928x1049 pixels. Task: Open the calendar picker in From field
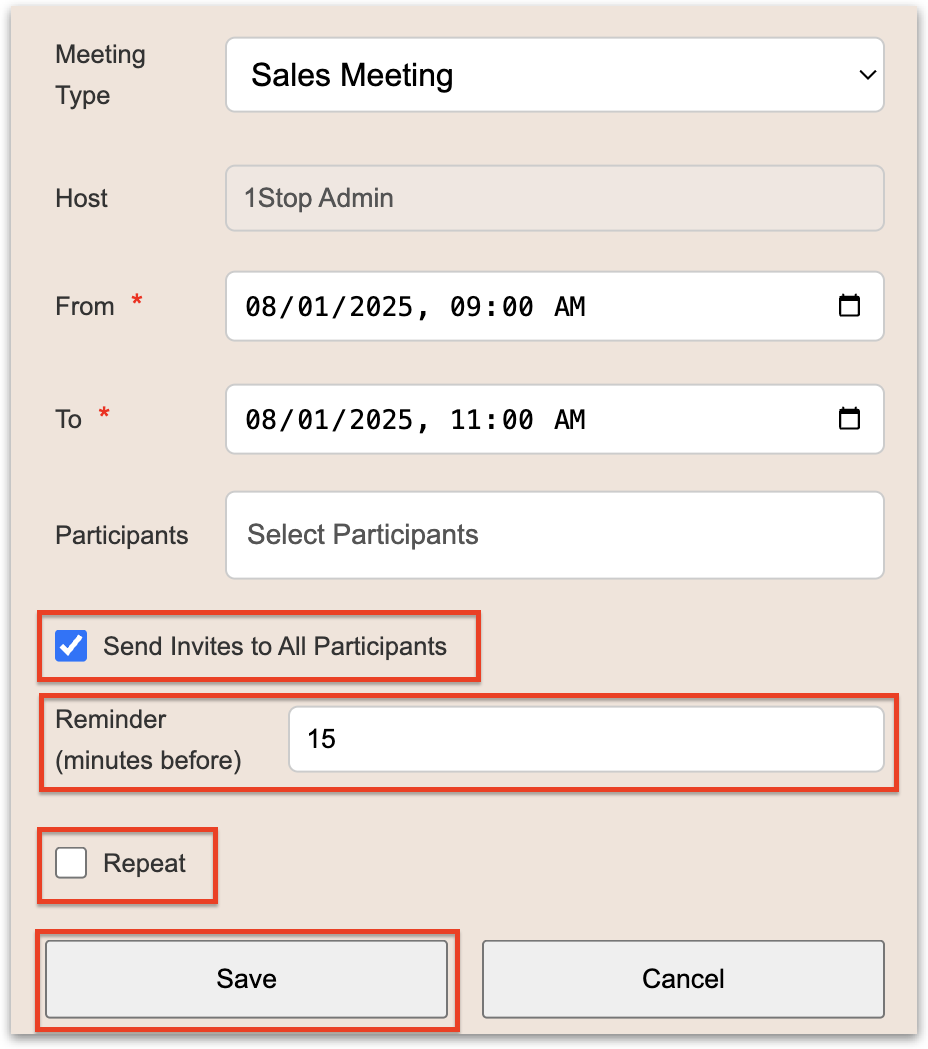coord(849,306)
